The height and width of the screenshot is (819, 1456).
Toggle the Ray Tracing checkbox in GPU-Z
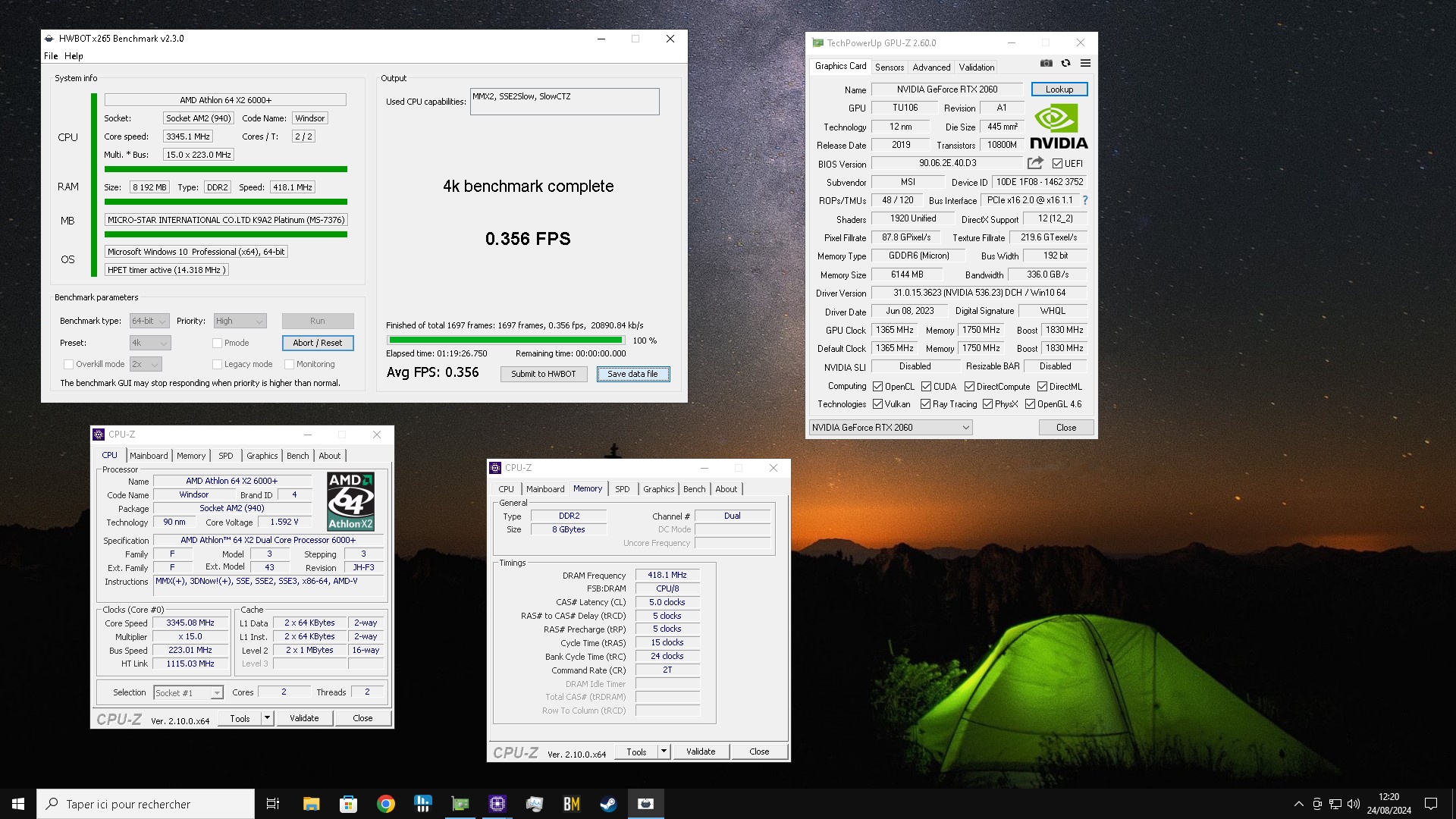pyautogui.click(x=925, y=404)
